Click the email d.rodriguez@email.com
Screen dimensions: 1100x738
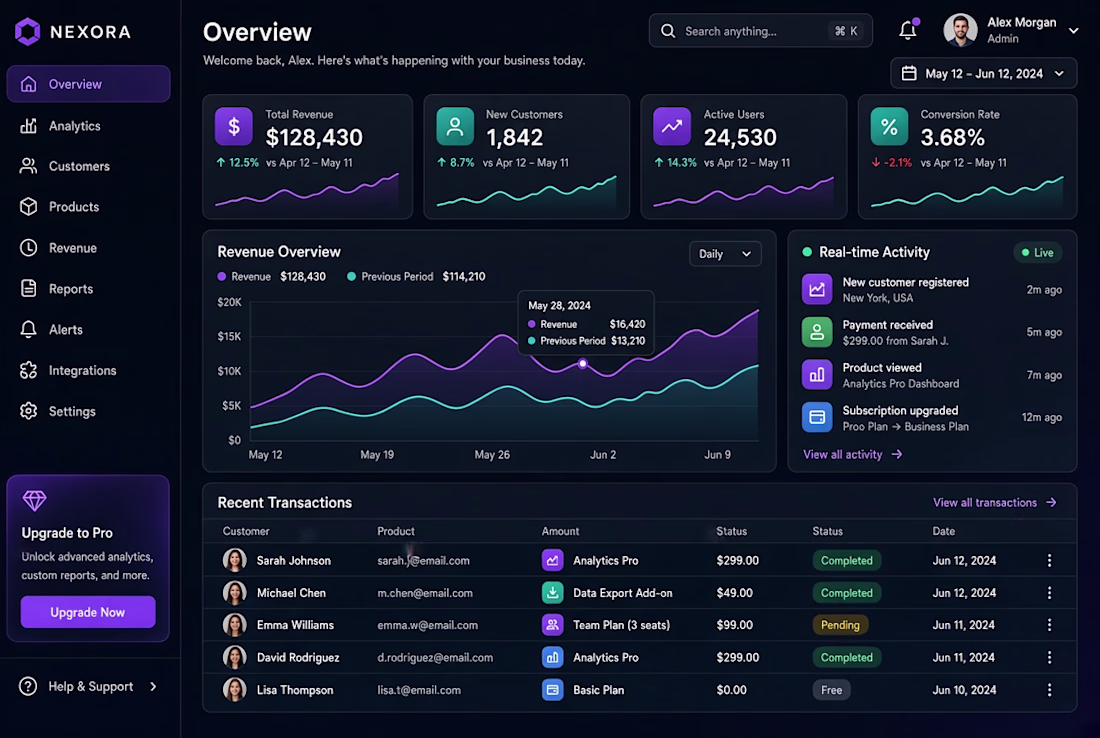tap(435, 657)
